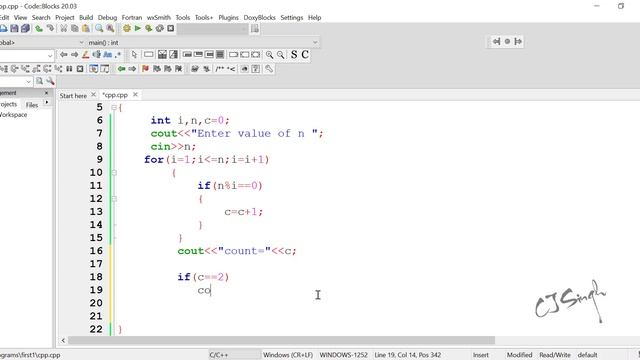The image size is (640, 360).
Task: Open the Settings menu
Action: click(292, 18)
